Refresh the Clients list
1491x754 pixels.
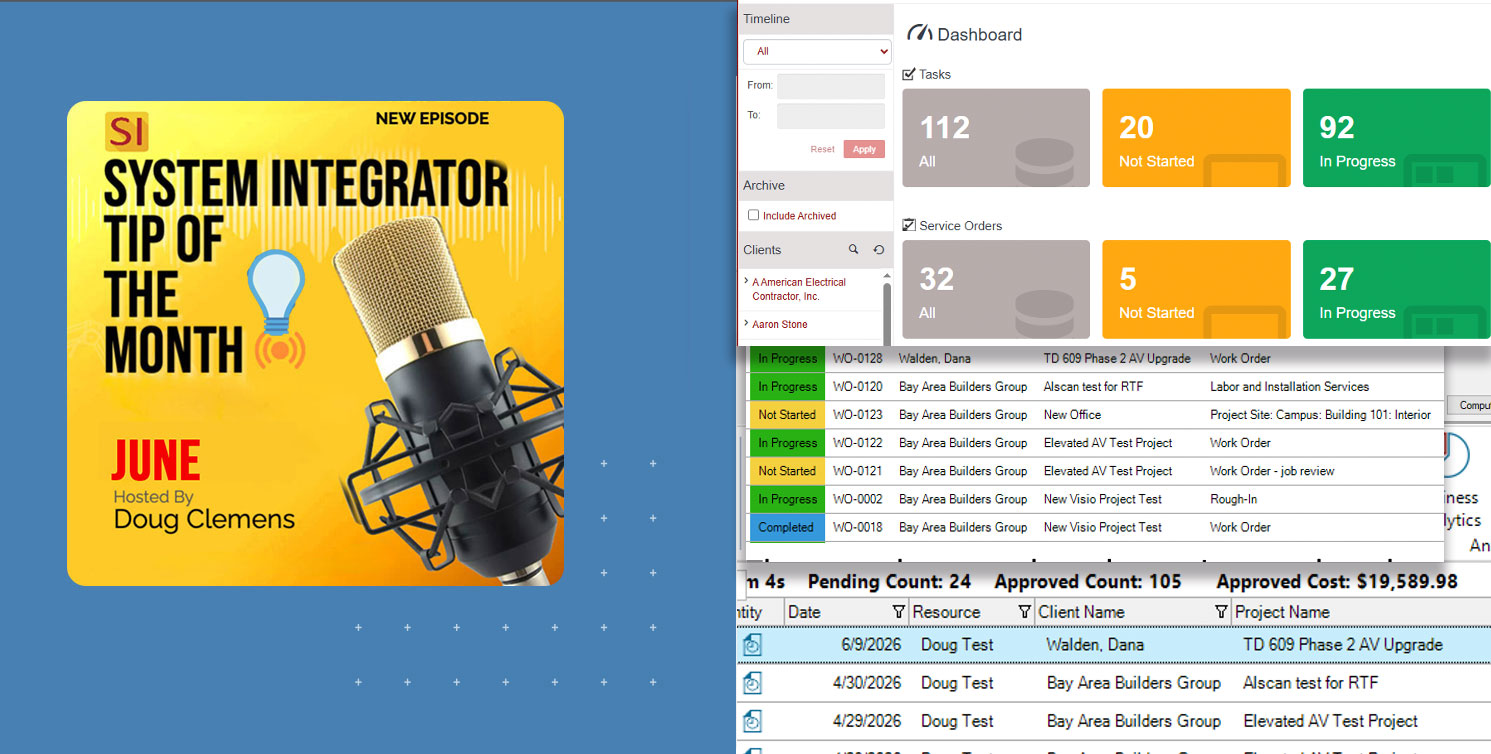[878, 250]
